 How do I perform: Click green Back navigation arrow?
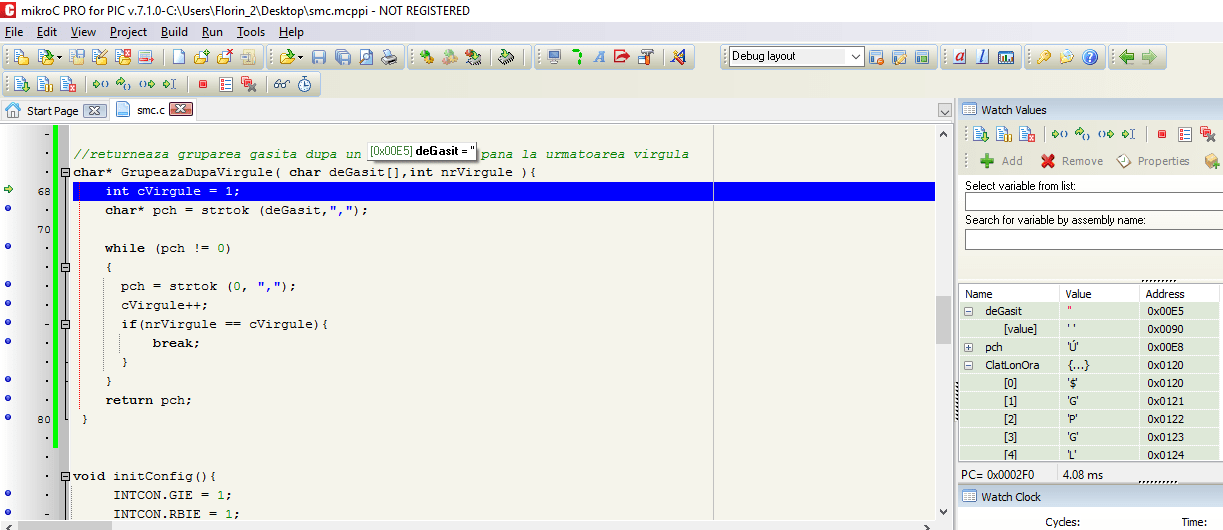tap(1127, 57)
